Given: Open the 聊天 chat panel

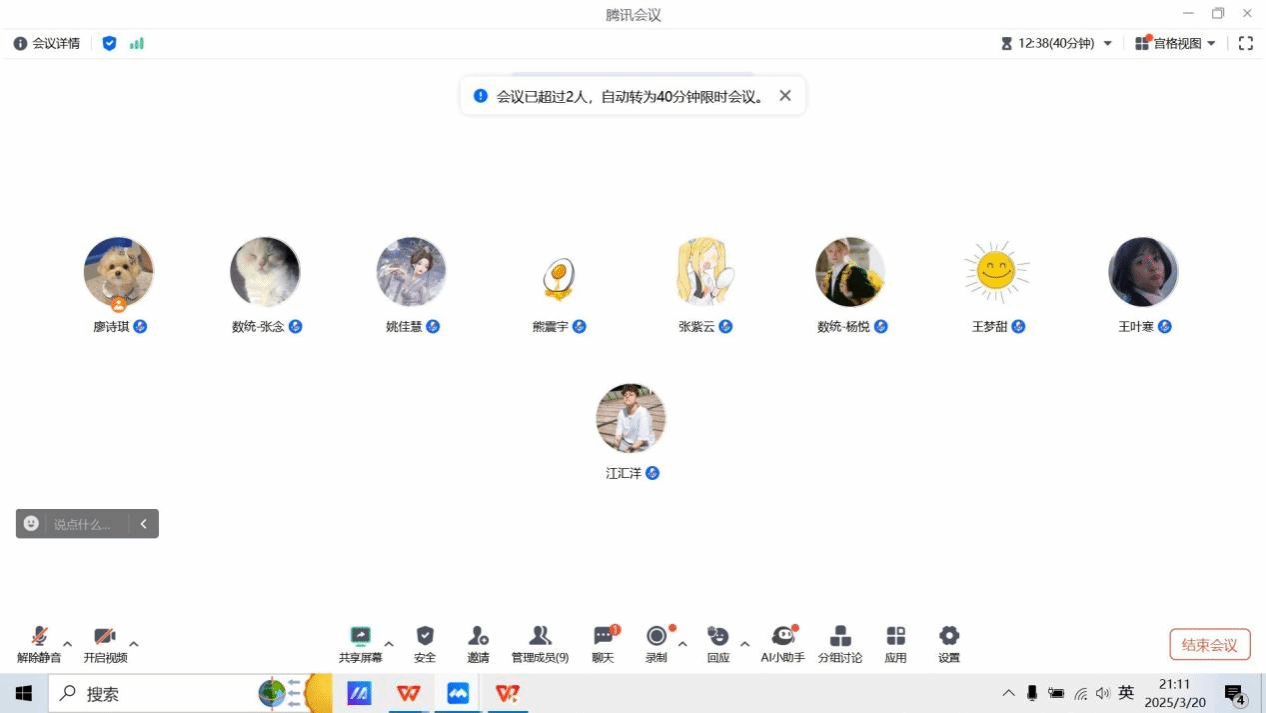Looking at the screenshot, I should coord(603,637).
